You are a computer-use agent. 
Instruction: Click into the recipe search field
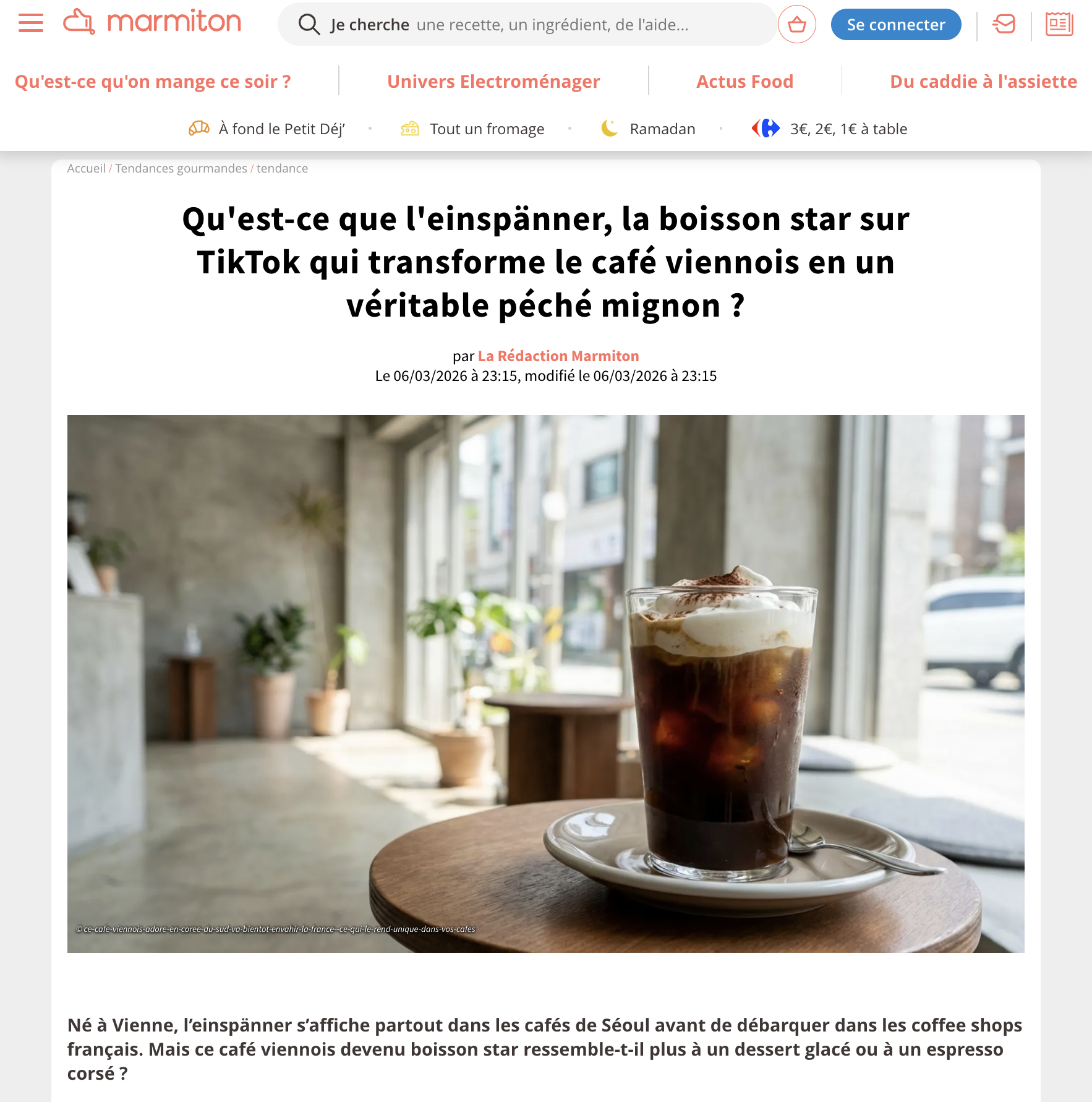(x=527, y=25)
